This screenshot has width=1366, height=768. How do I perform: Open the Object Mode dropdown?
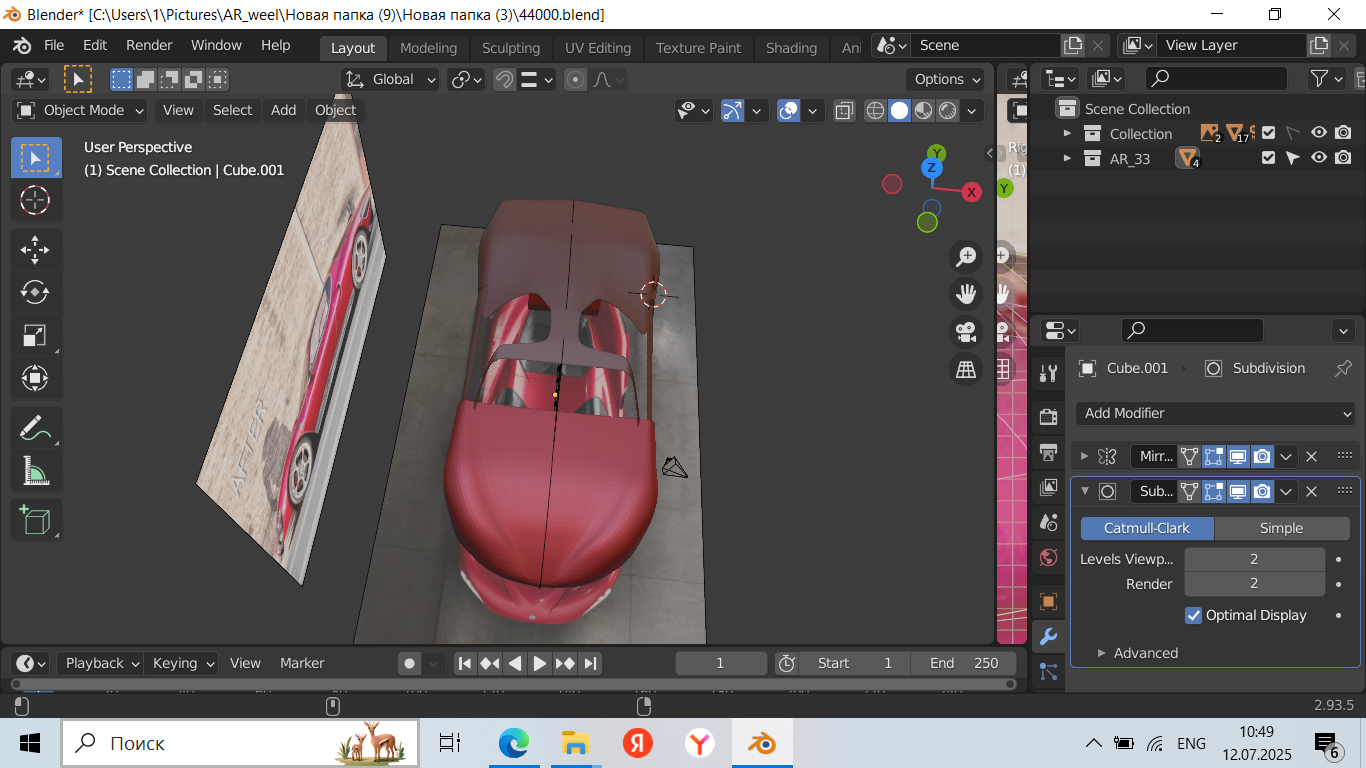click(x=81, y=110)
